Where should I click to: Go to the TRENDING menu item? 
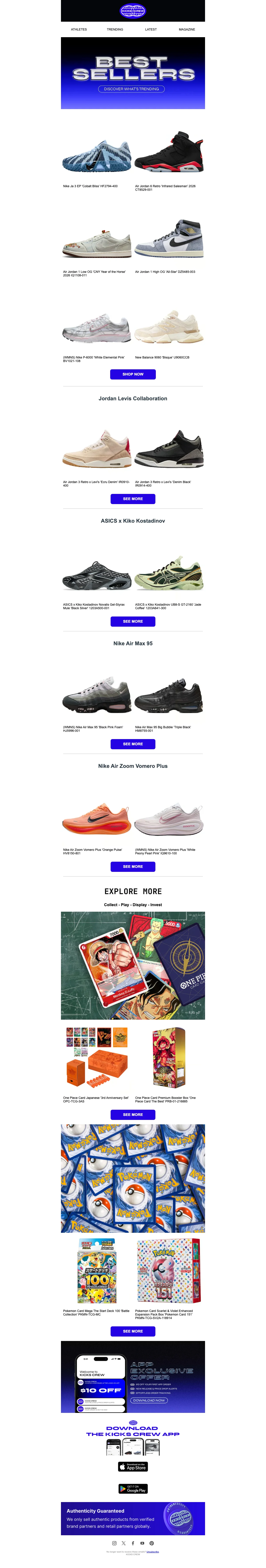pos(115,29)
